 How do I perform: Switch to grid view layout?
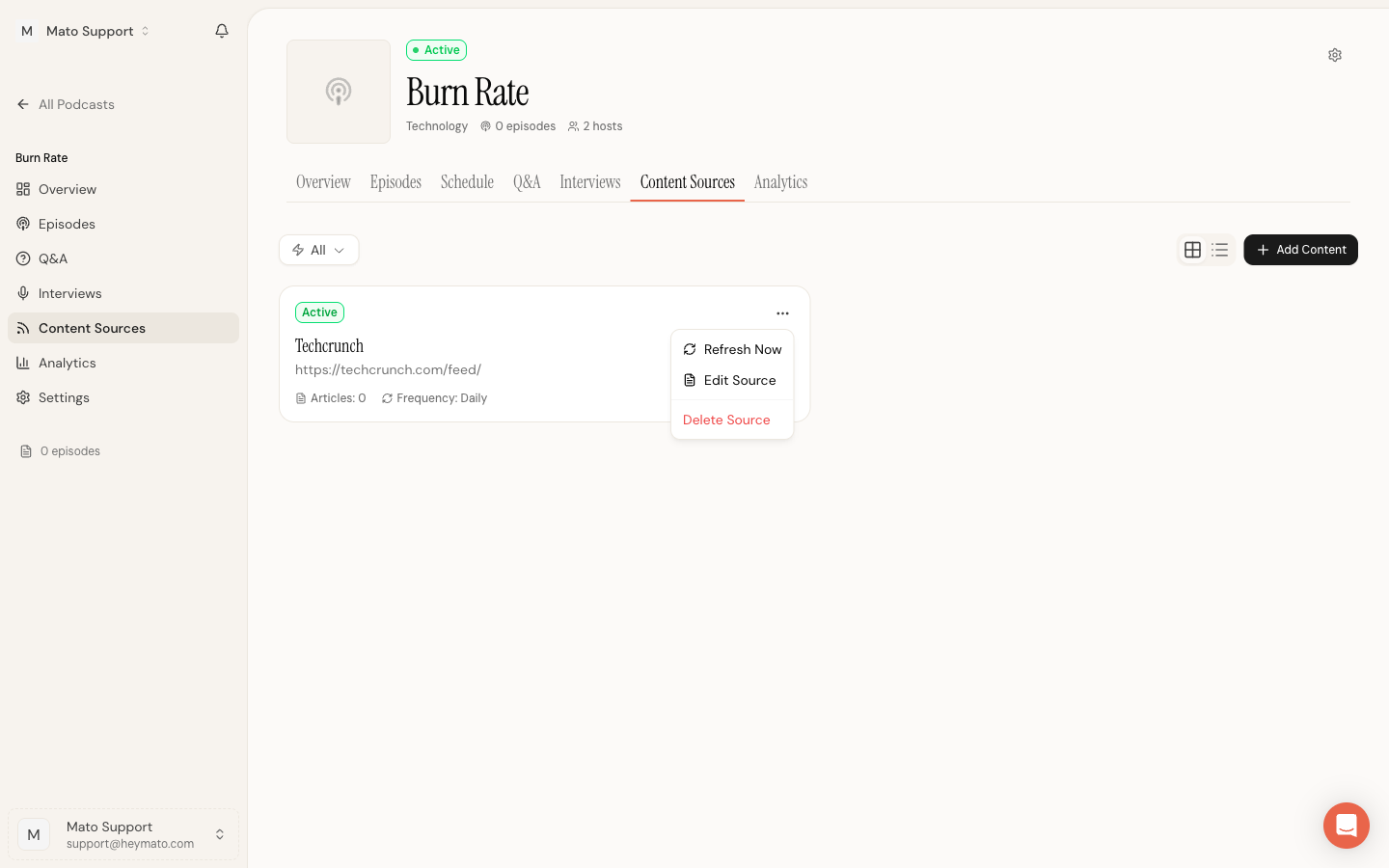pyautogui.click(x=1192, y=250)
